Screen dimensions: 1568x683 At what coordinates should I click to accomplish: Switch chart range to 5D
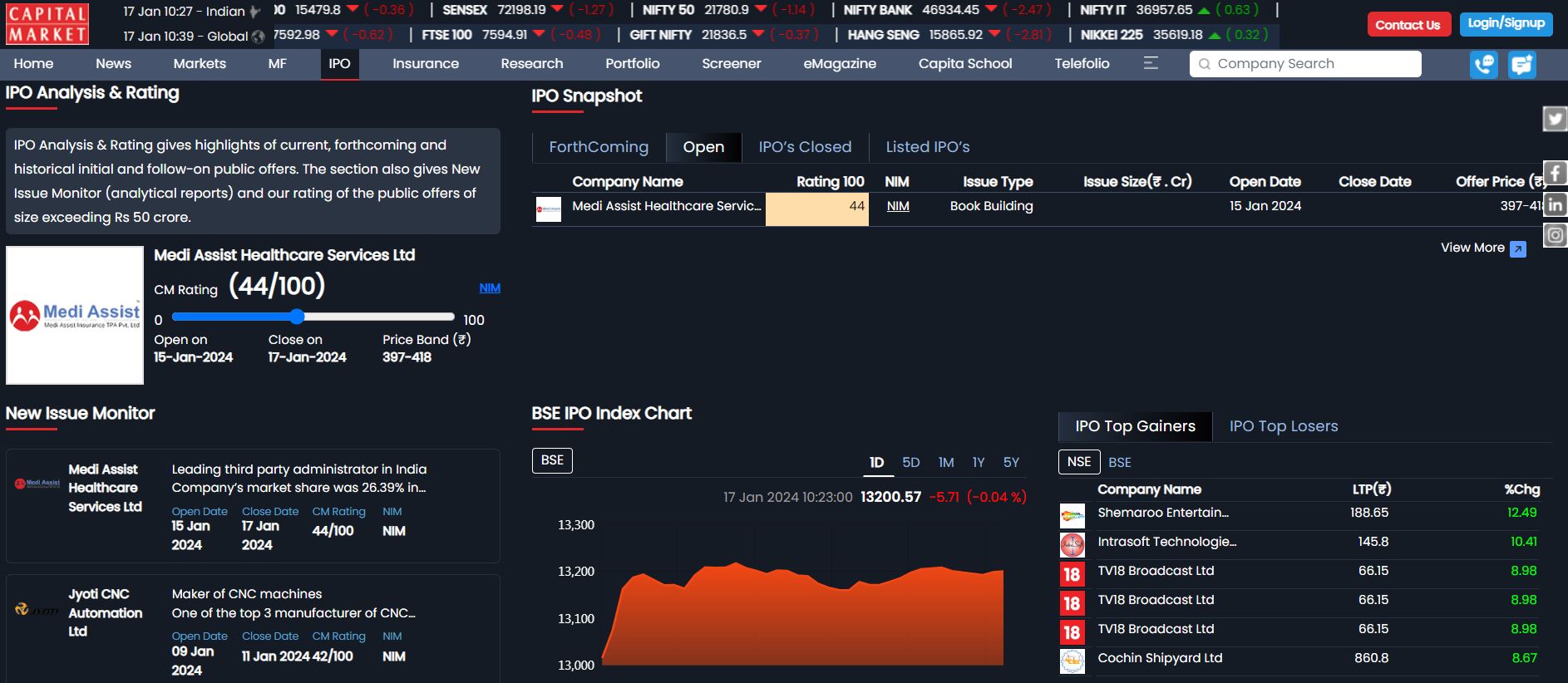tap(911, 462)
